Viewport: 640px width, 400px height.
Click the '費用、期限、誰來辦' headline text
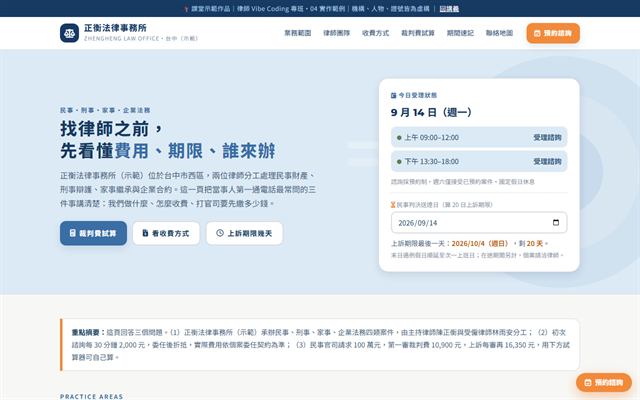pyautogui.click(x=195, y=151)
